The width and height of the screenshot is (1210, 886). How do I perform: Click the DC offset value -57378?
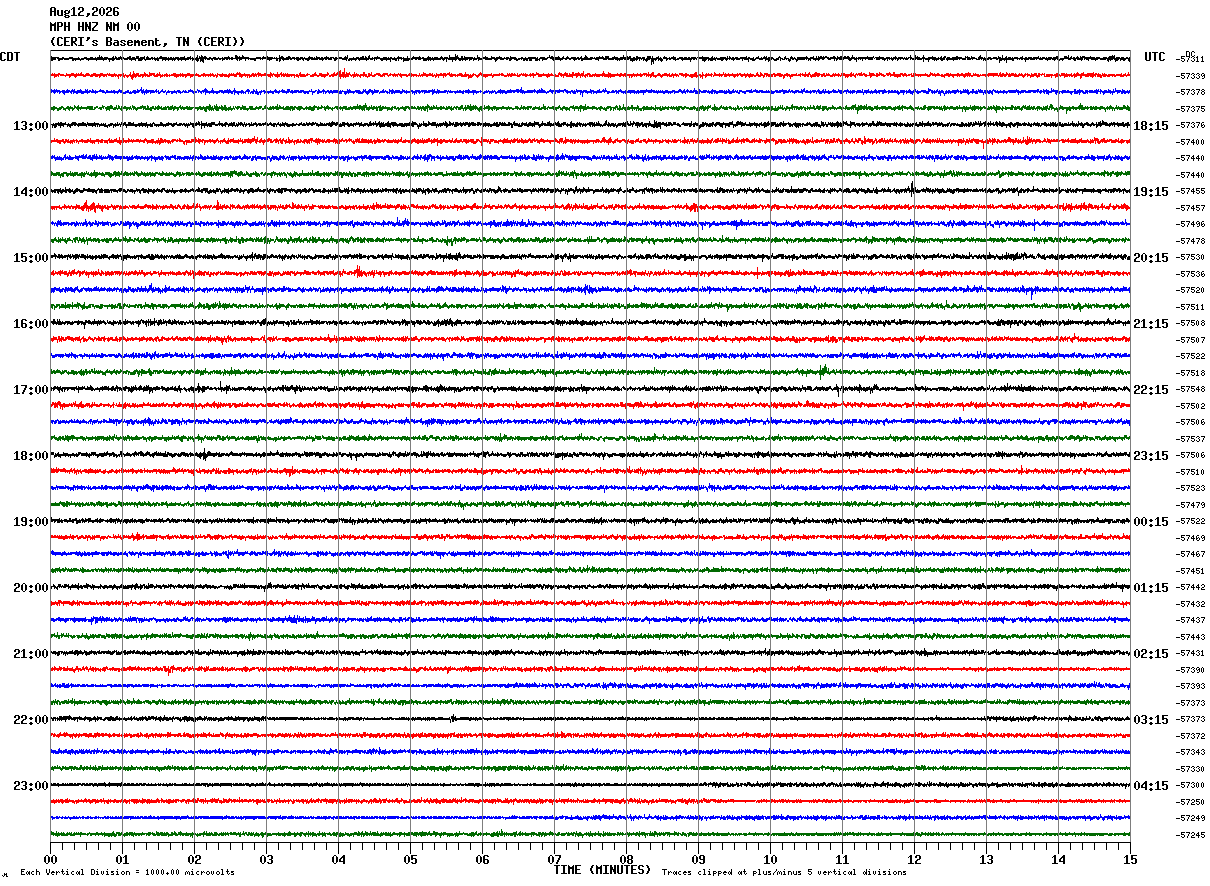[x=1191, y=92]
